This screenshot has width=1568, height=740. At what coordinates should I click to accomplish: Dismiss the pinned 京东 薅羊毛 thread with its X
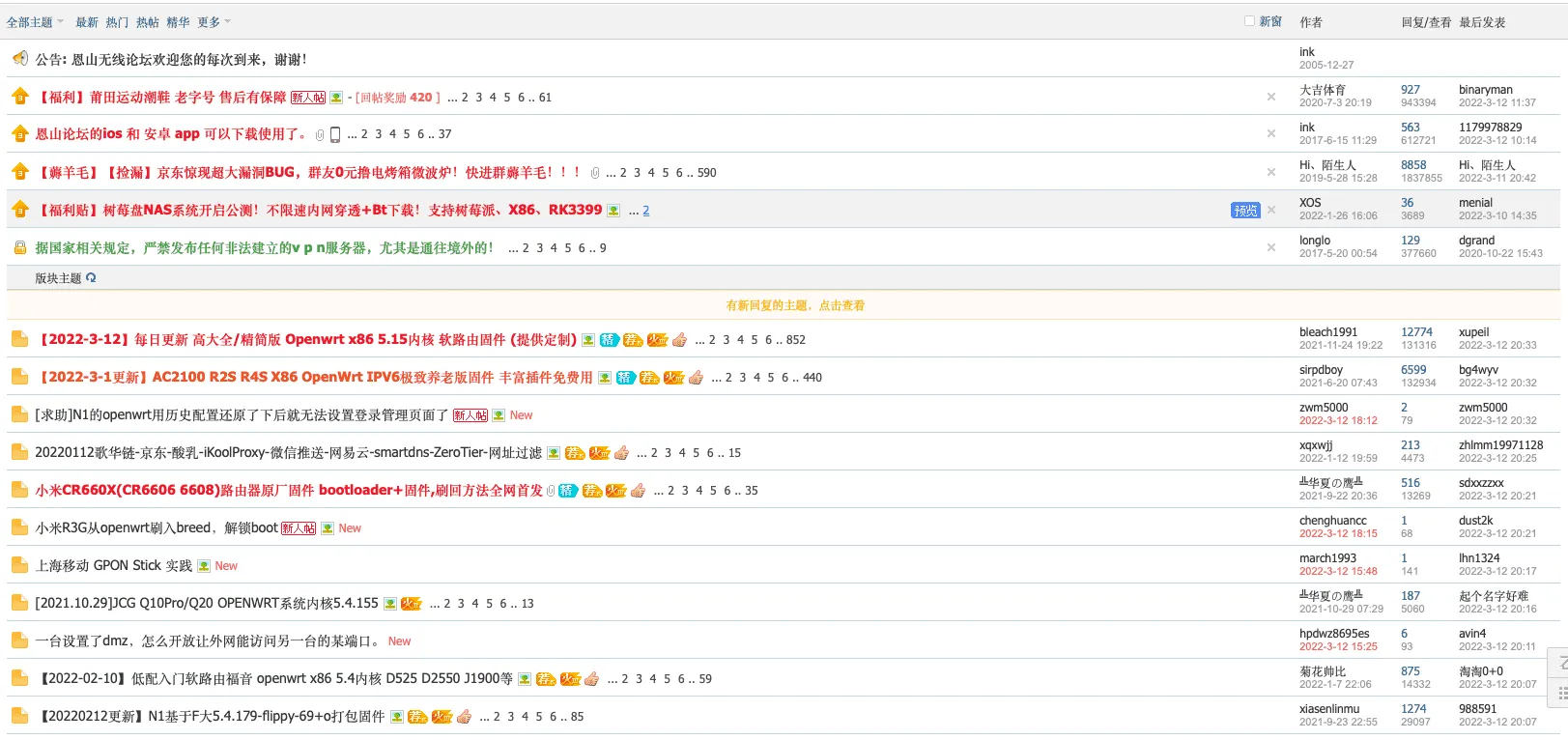point(1271,172)
